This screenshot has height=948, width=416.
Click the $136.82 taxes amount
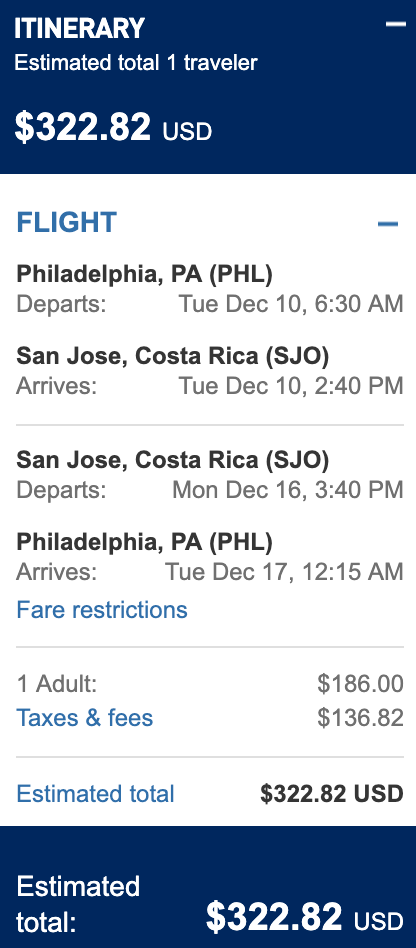[x=360, y=718]
